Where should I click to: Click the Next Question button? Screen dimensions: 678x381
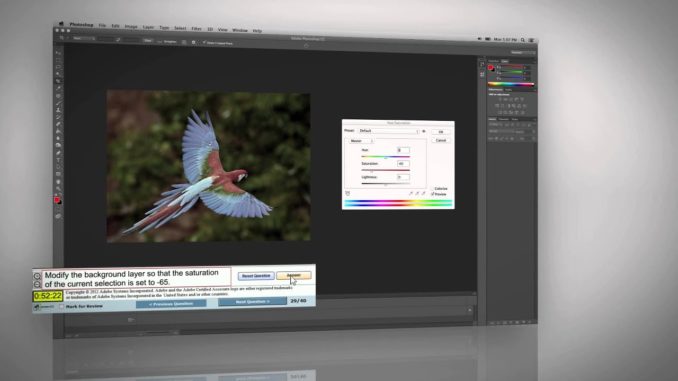tap(252, 301)
